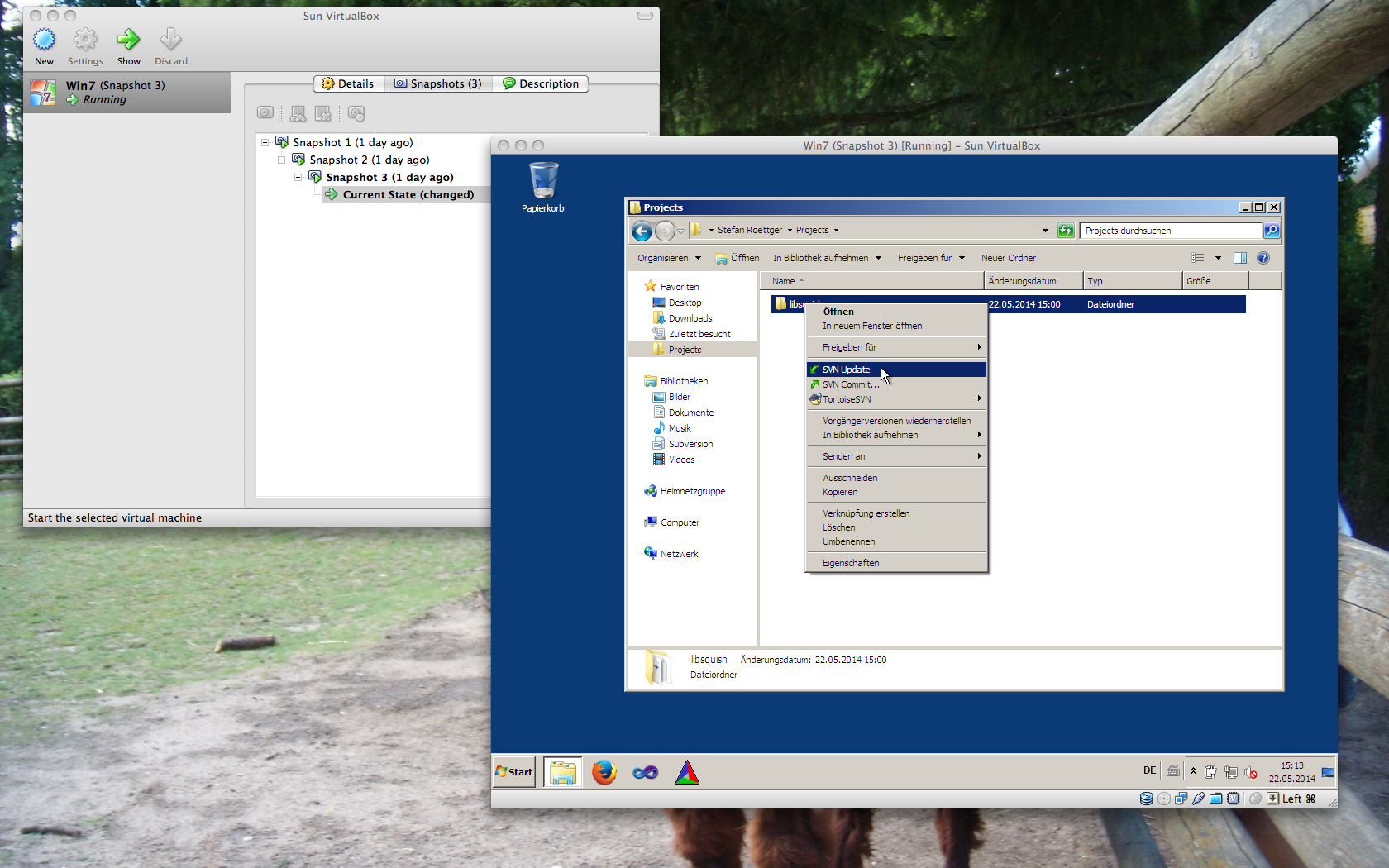Collapse the Snapshot 1 tree node
Image resolution: width=1389 pixels, height=868 pixels.
[265, 142]
